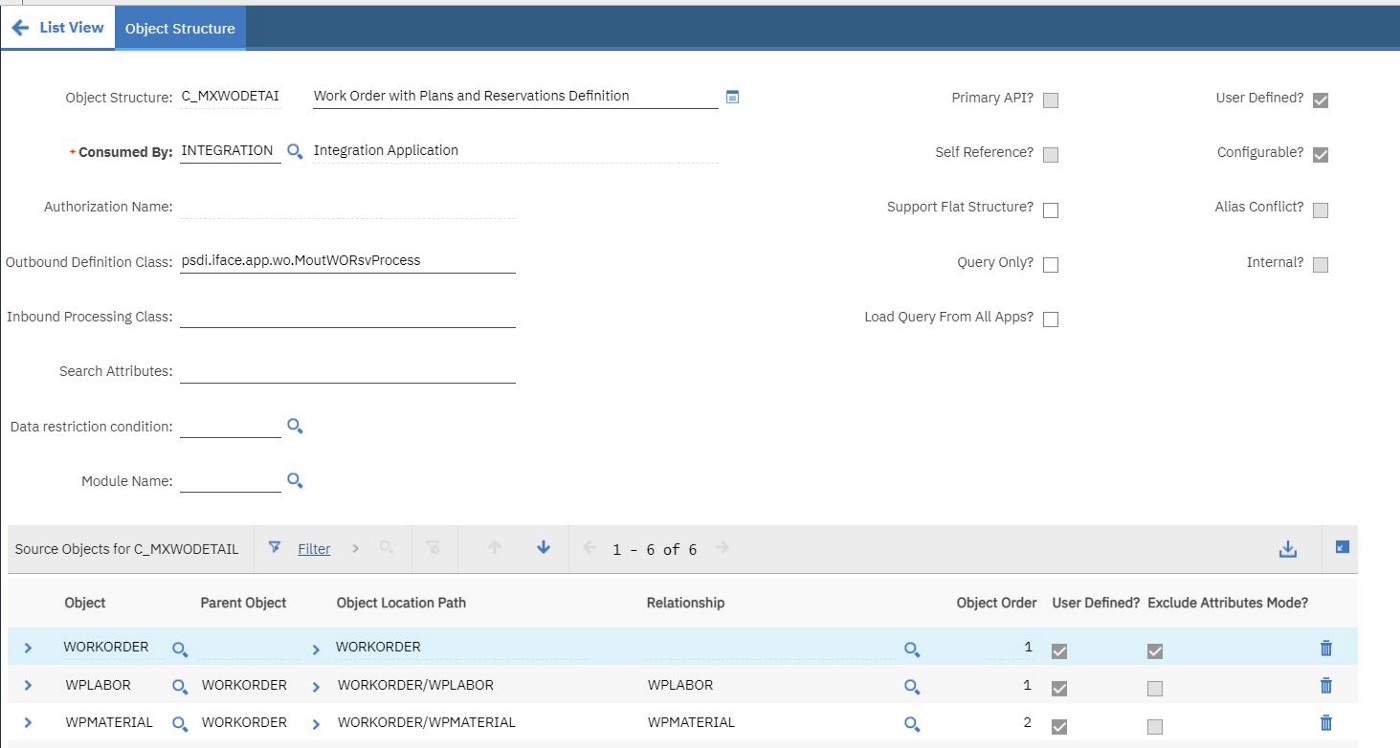Toggle Configurable checkbox

click(x=1320, y=155)
